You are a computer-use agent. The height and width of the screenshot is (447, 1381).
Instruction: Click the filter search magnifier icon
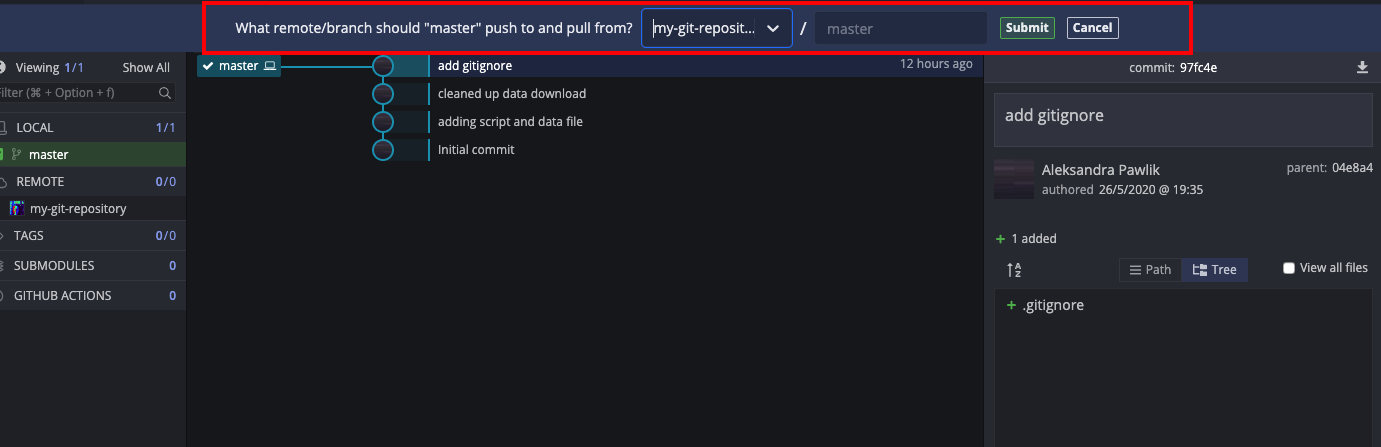pyautogui.click(x=165, y=92)
